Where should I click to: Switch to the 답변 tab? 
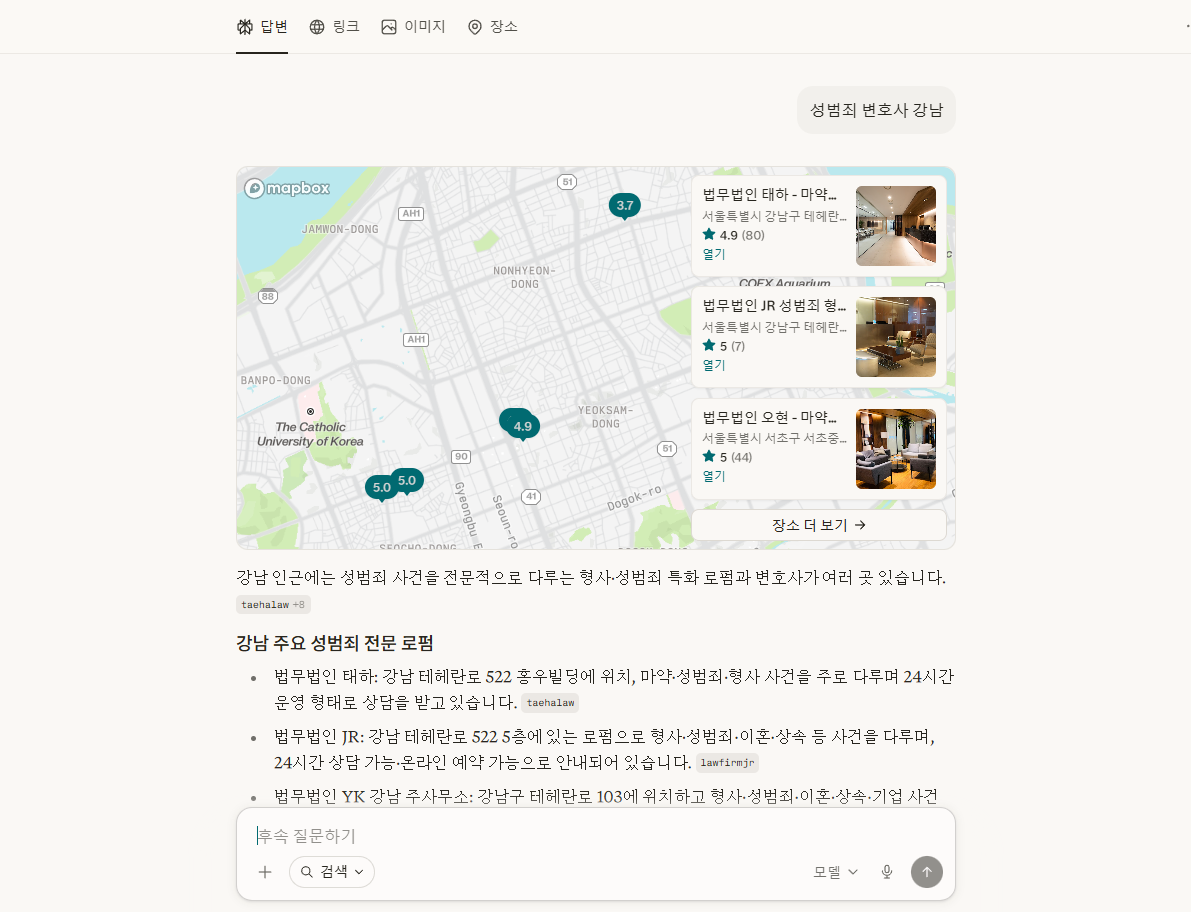tap(262, 27)
